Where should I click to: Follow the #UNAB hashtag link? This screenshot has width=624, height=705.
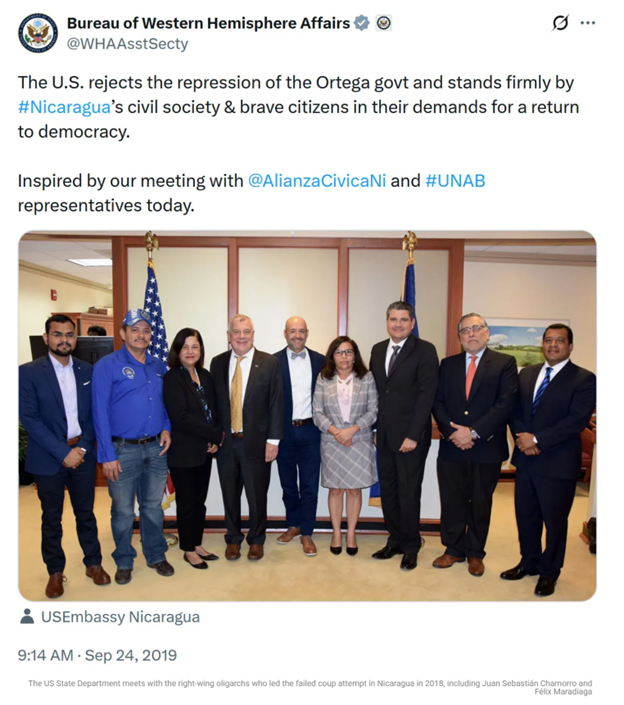[455, 181]
